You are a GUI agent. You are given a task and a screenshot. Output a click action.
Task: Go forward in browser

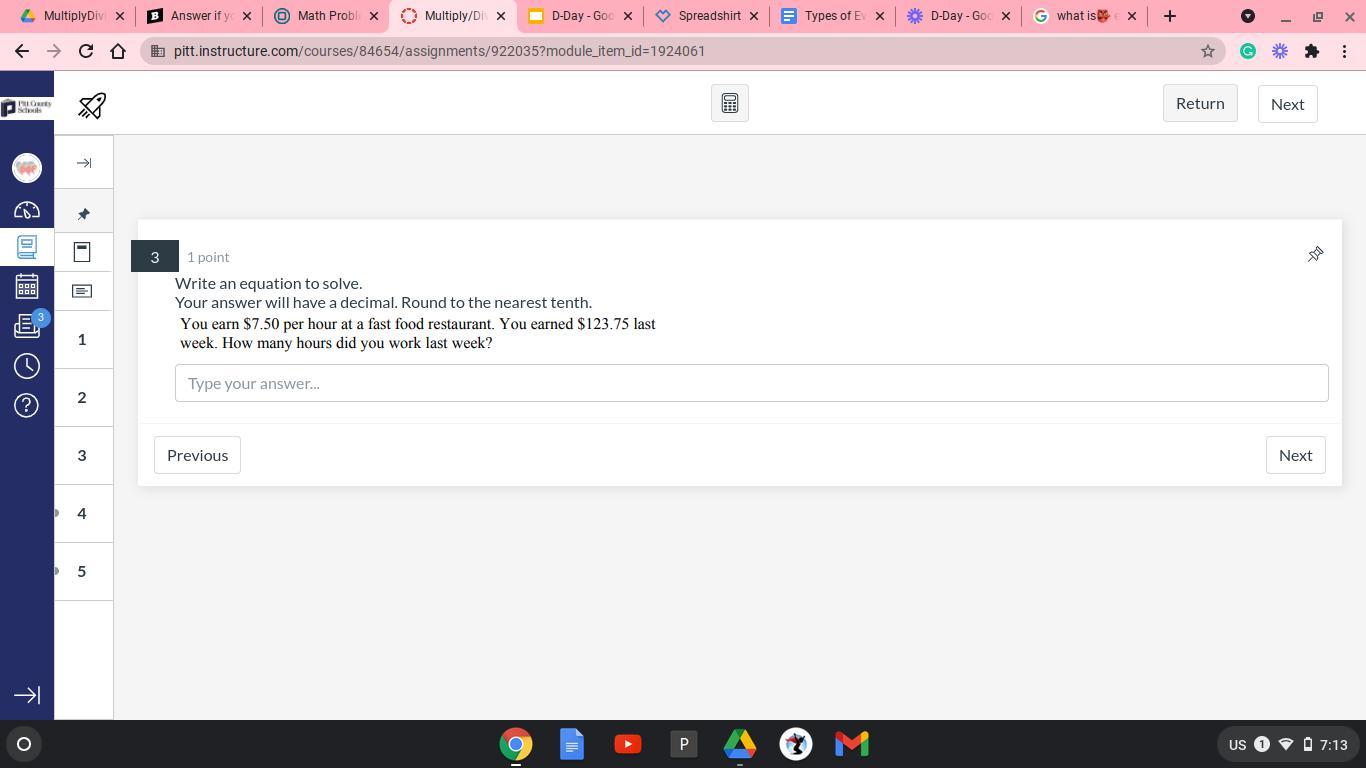point(54,51)
